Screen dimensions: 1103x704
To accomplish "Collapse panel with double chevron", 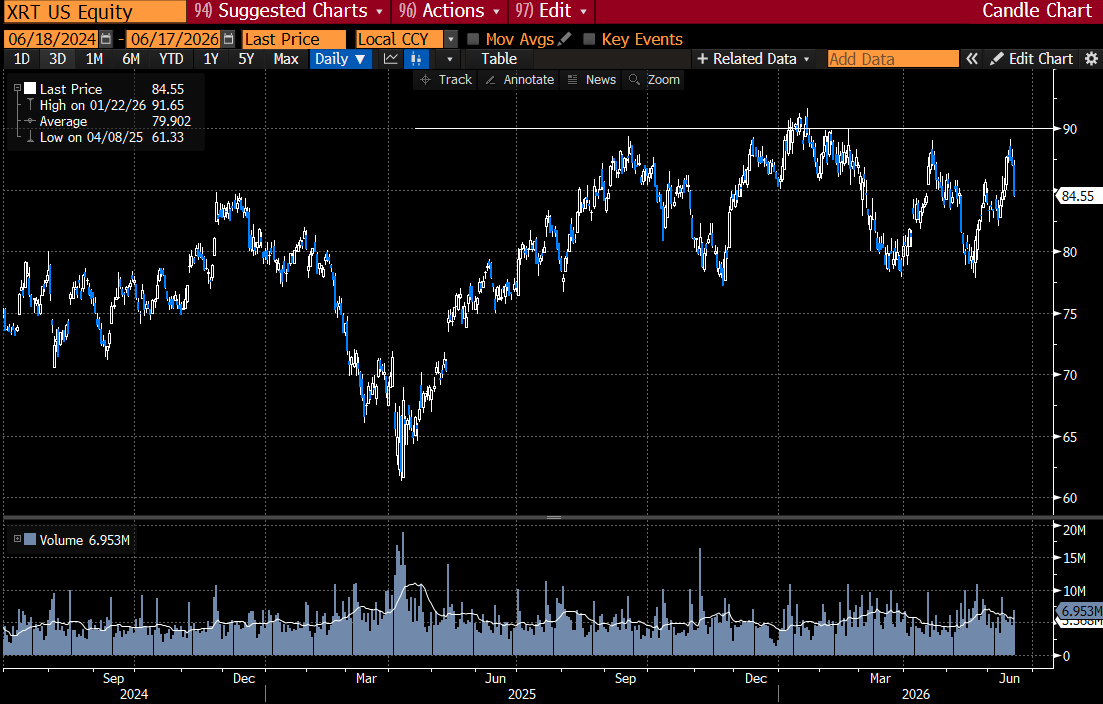I will tap(971, 59).
